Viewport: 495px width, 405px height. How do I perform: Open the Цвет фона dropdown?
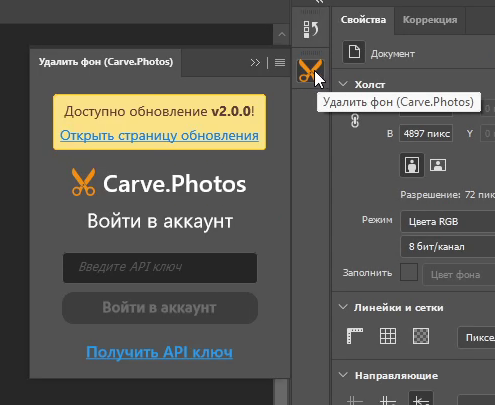click(459, 275)
